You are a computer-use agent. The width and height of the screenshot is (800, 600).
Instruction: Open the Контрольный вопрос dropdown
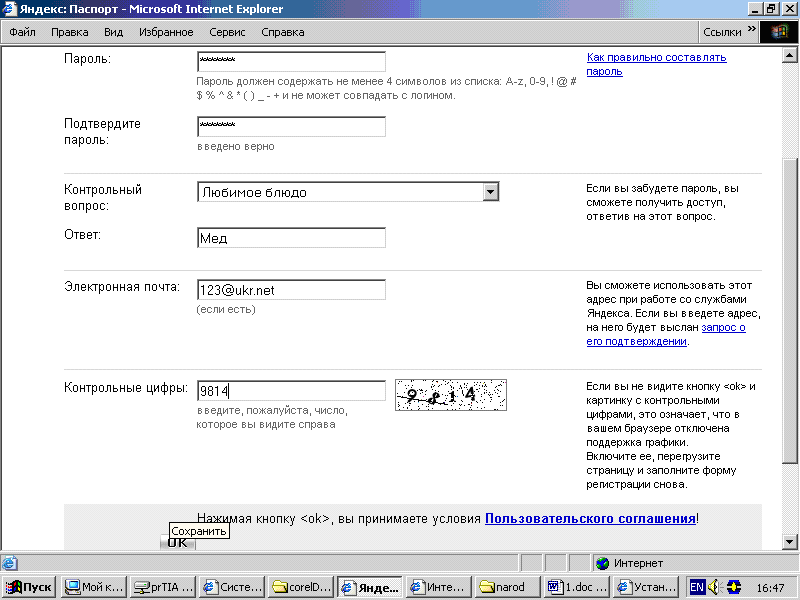348,192
